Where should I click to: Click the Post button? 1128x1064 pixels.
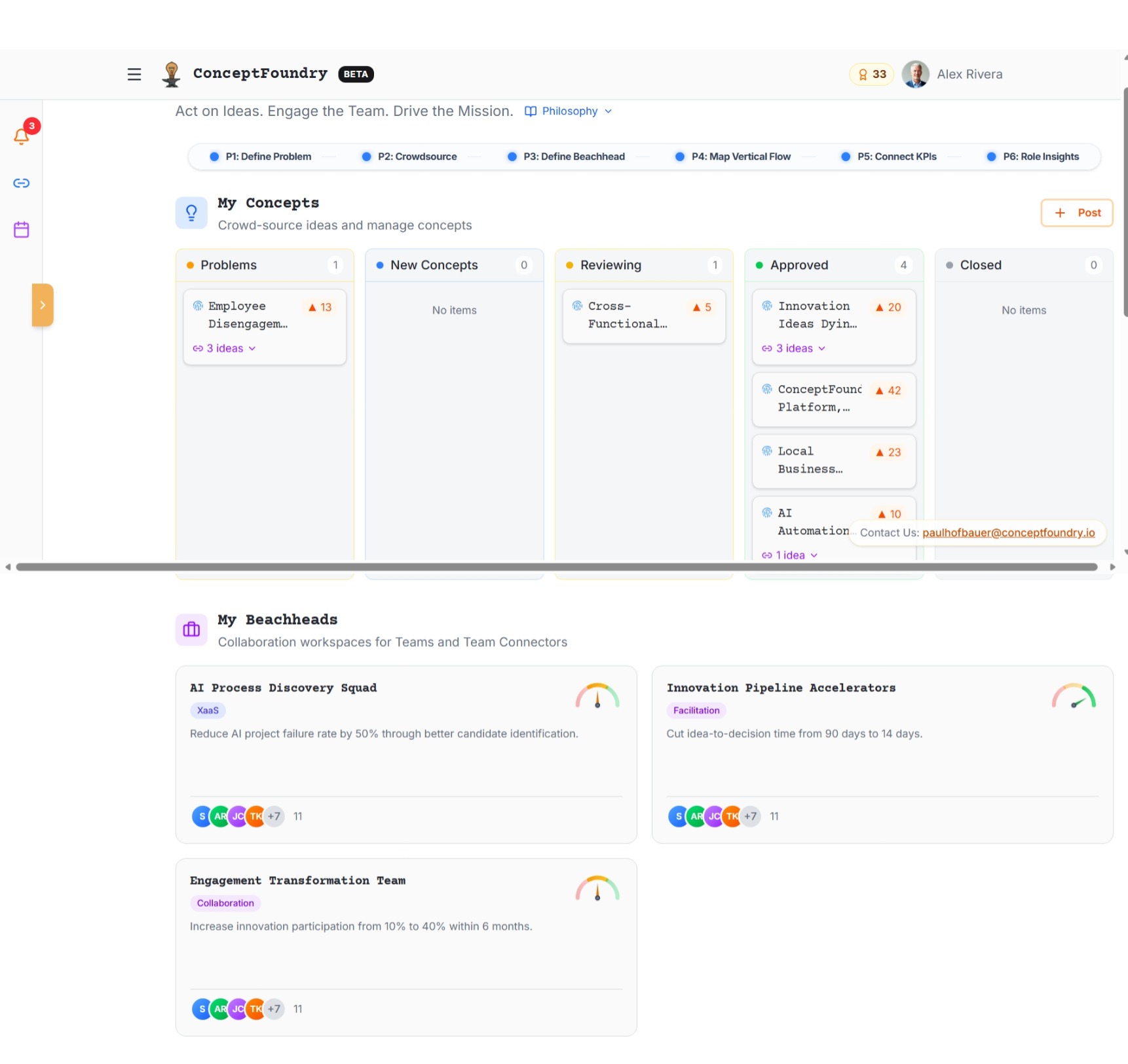1076,213
